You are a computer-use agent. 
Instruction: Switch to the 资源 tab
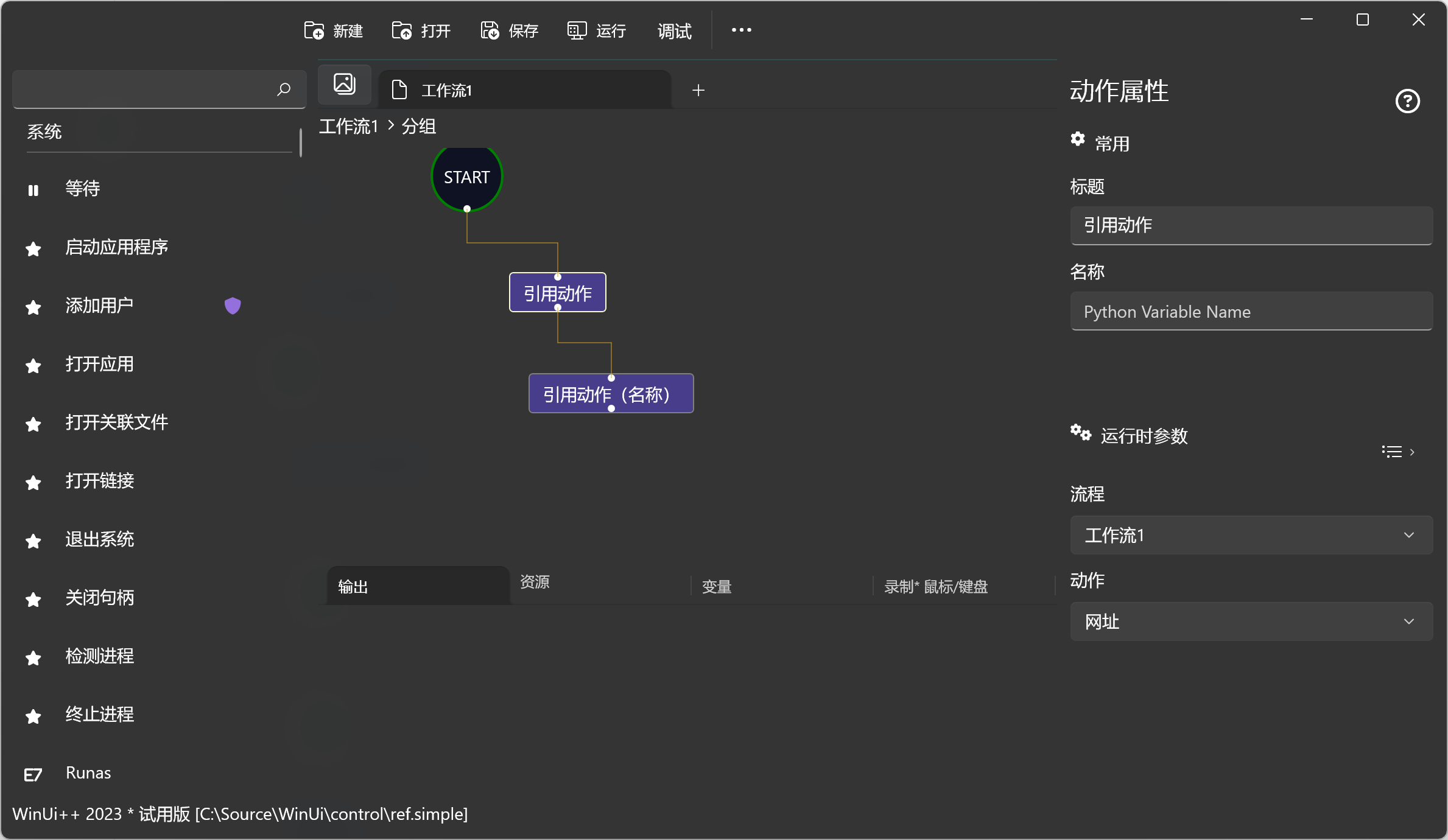(535, 583)
